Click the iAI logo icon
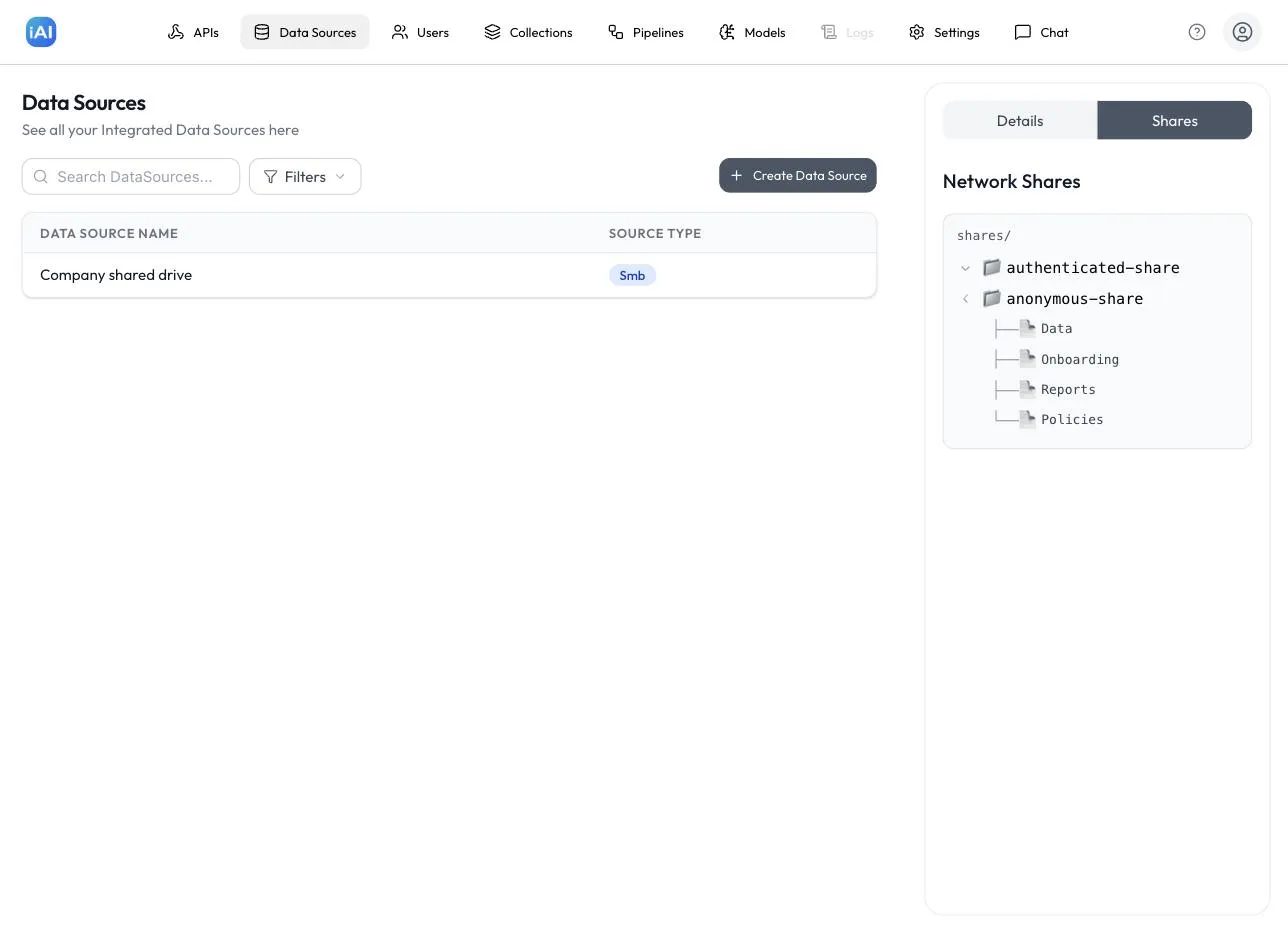This screenshot has width=1288, height=933. (x=41, y=32)
